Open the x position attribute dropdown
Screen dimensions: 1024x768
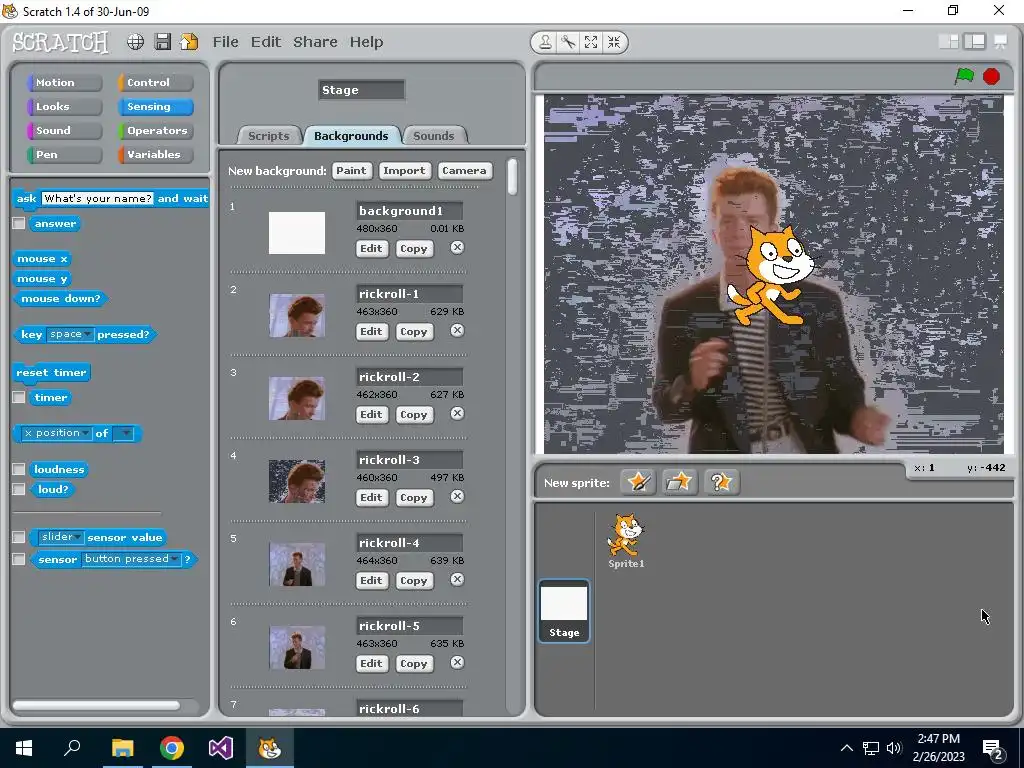(x=57, y=433)
